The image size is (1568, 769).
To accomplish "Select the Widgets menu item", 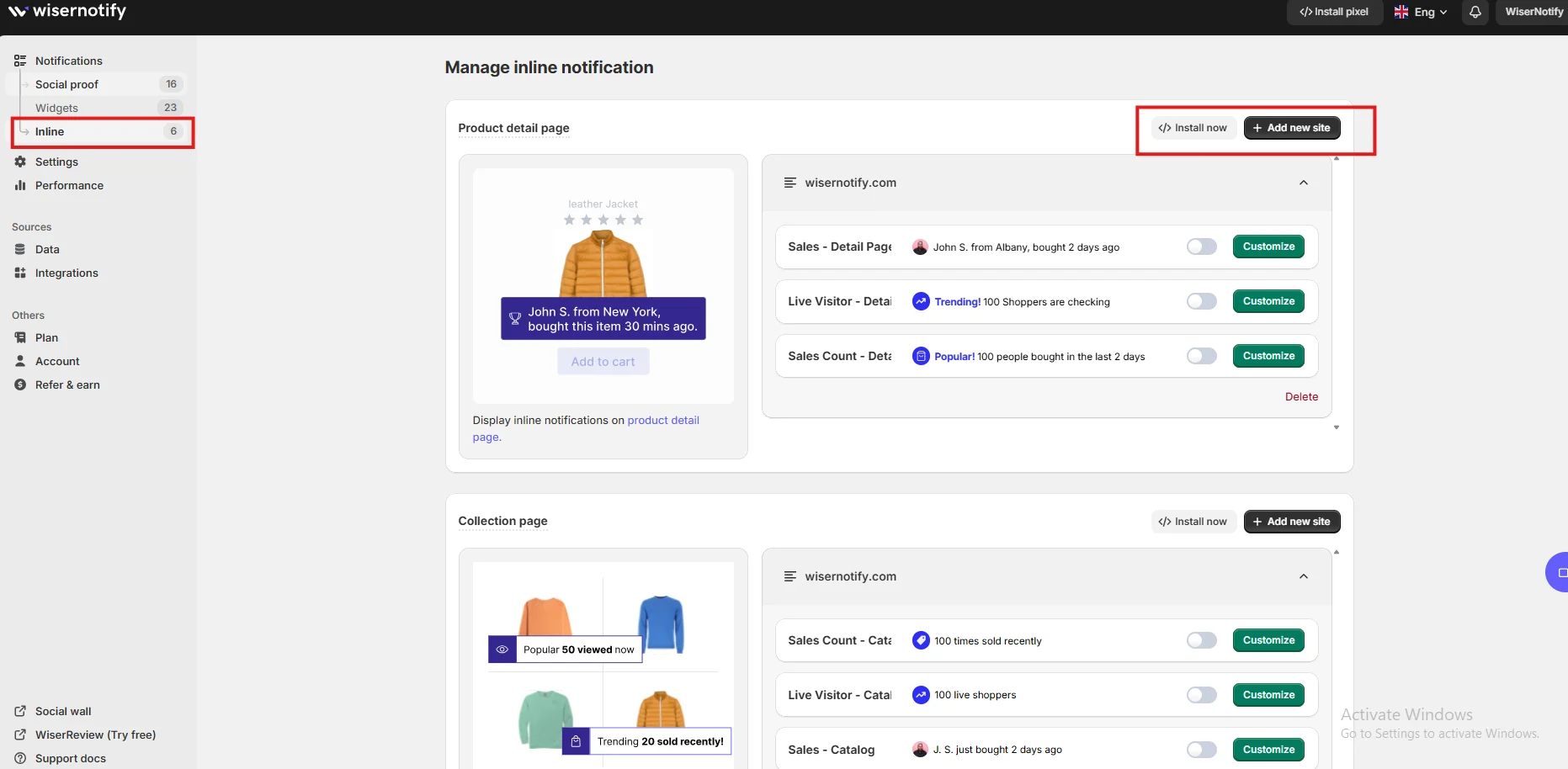I will pyautogui.click(x=57, y=108).
